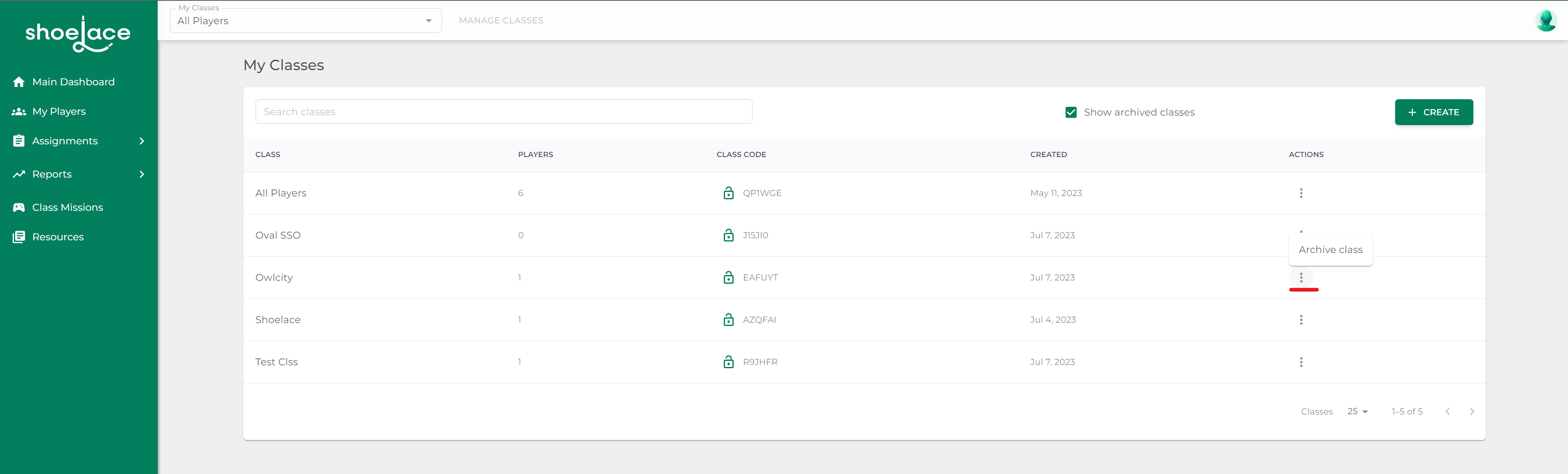Expand the Assignments sidebar submenu
This screenshot has width=1568, height=474.
tap(141, 141)
